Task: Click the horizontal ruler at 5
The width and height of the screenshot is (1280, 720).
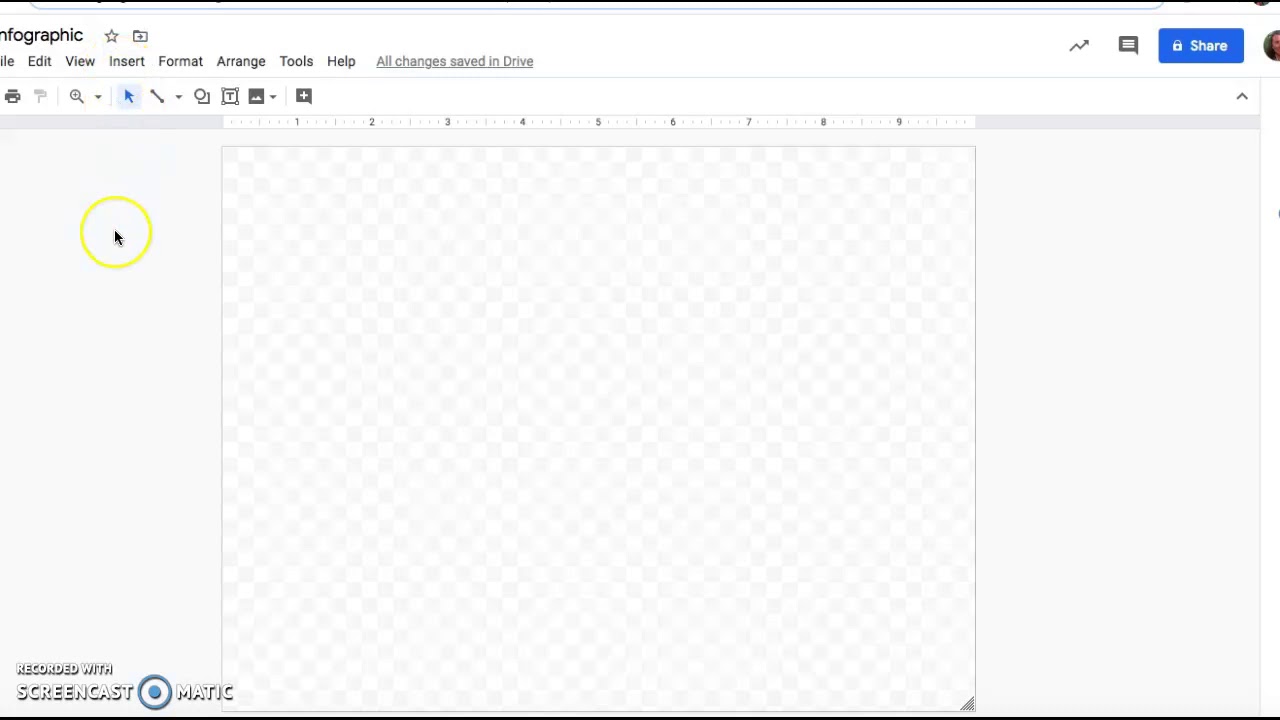Action: coord(598,122)
